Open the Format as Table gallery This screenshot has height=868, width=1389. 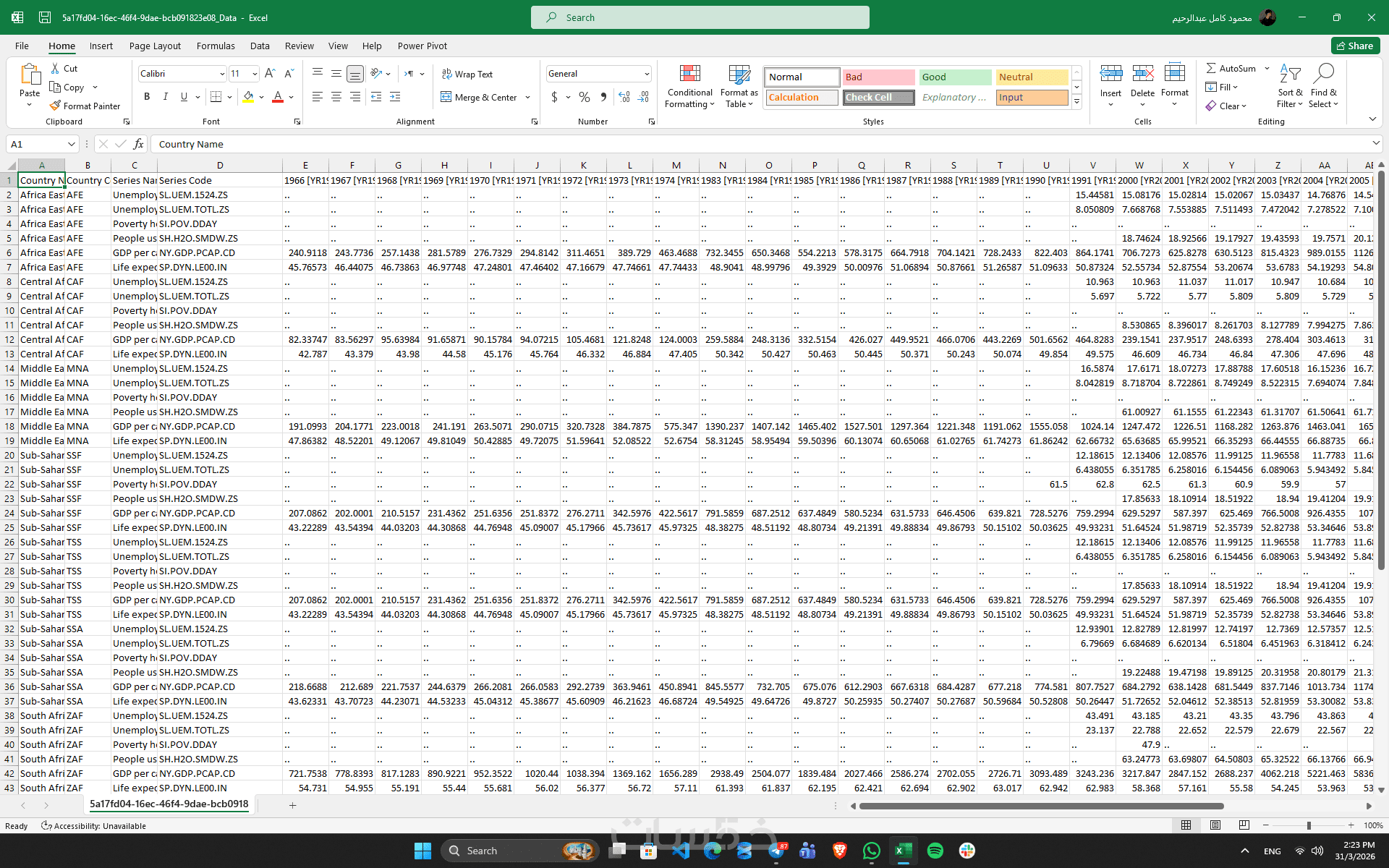[x=739, y=74]
